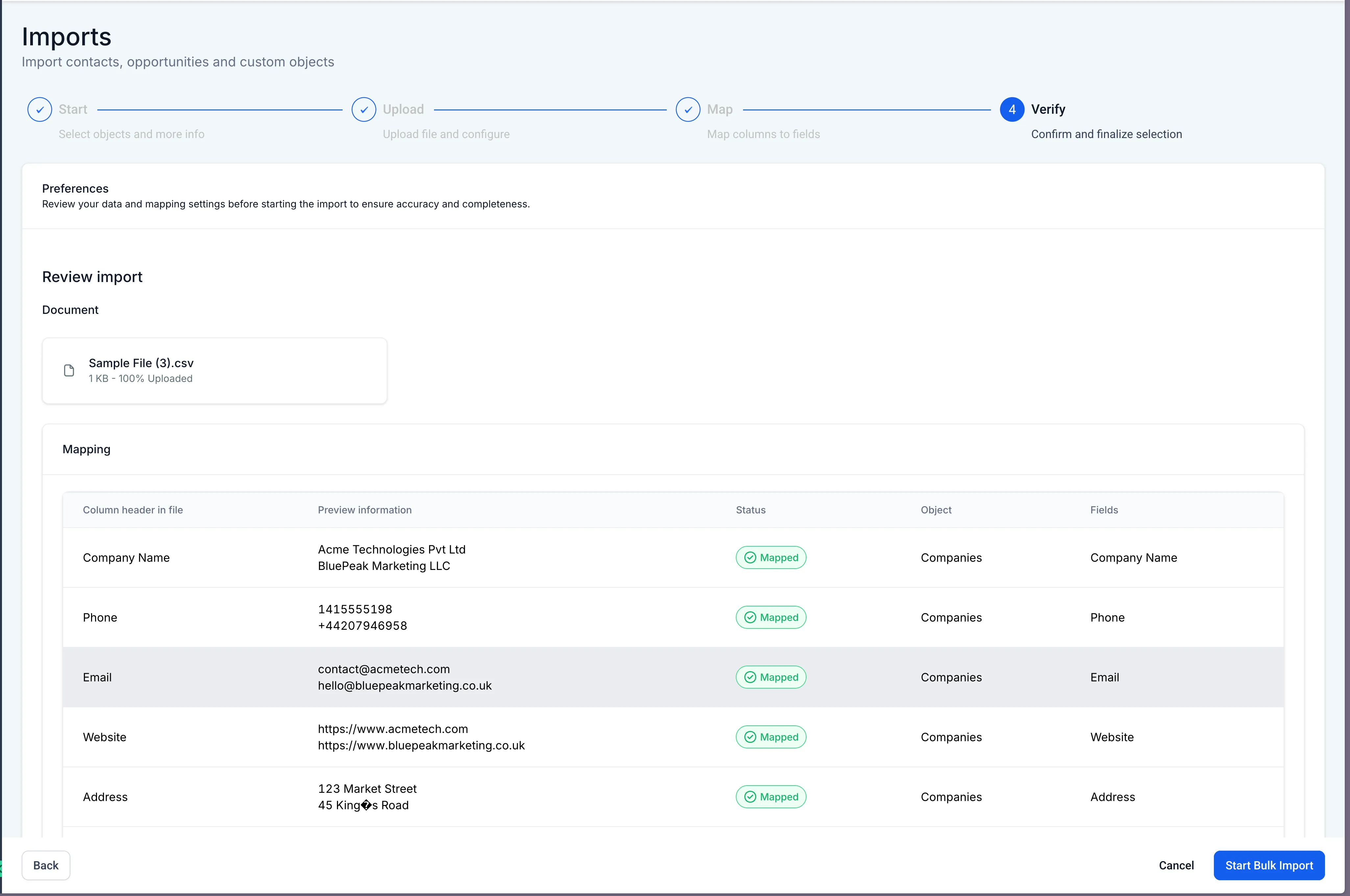Open the Sample File (3).csv document card
Viewport: 1350px width, 896px height.
[x=214, y=370]
